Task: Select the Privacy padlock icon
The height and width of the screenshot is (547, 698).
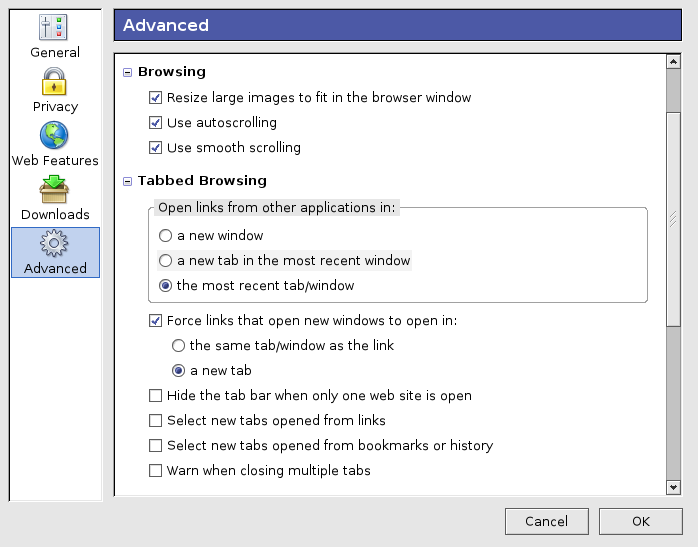Action: [x=55, y=81]
